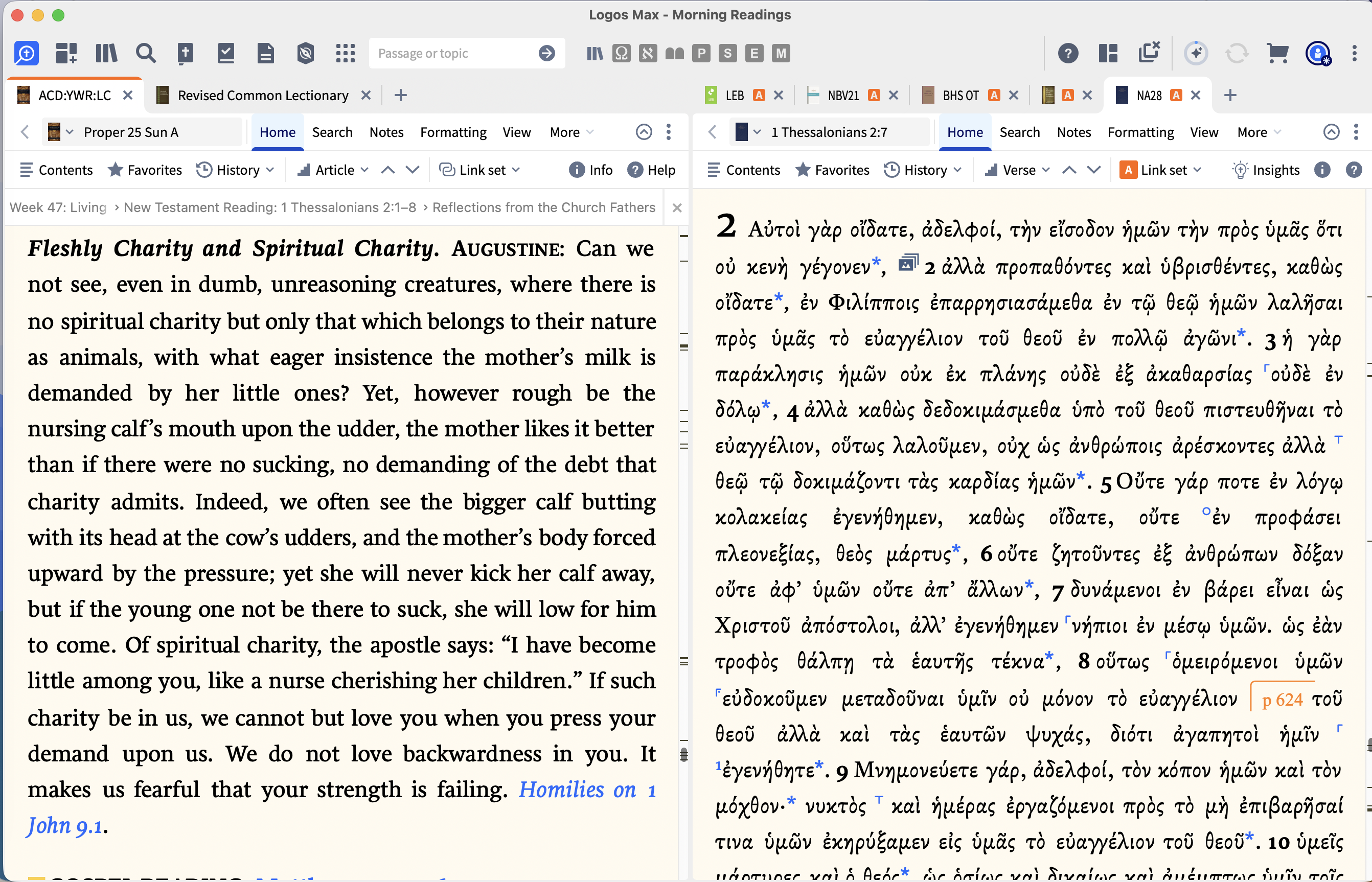This screenshot has height=882, width=1372.
Task: Toggle the A link set badge on the NBV21 tab
Action: tap(874, 96)
